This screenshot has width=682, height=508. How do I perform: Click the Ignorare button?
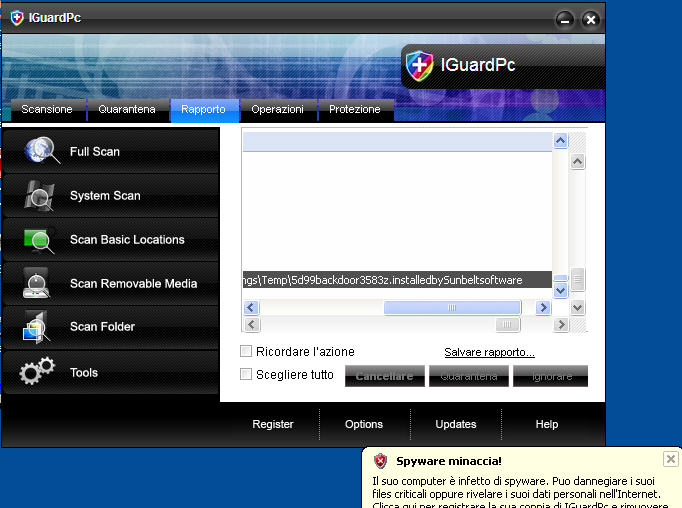coord(551,376)
